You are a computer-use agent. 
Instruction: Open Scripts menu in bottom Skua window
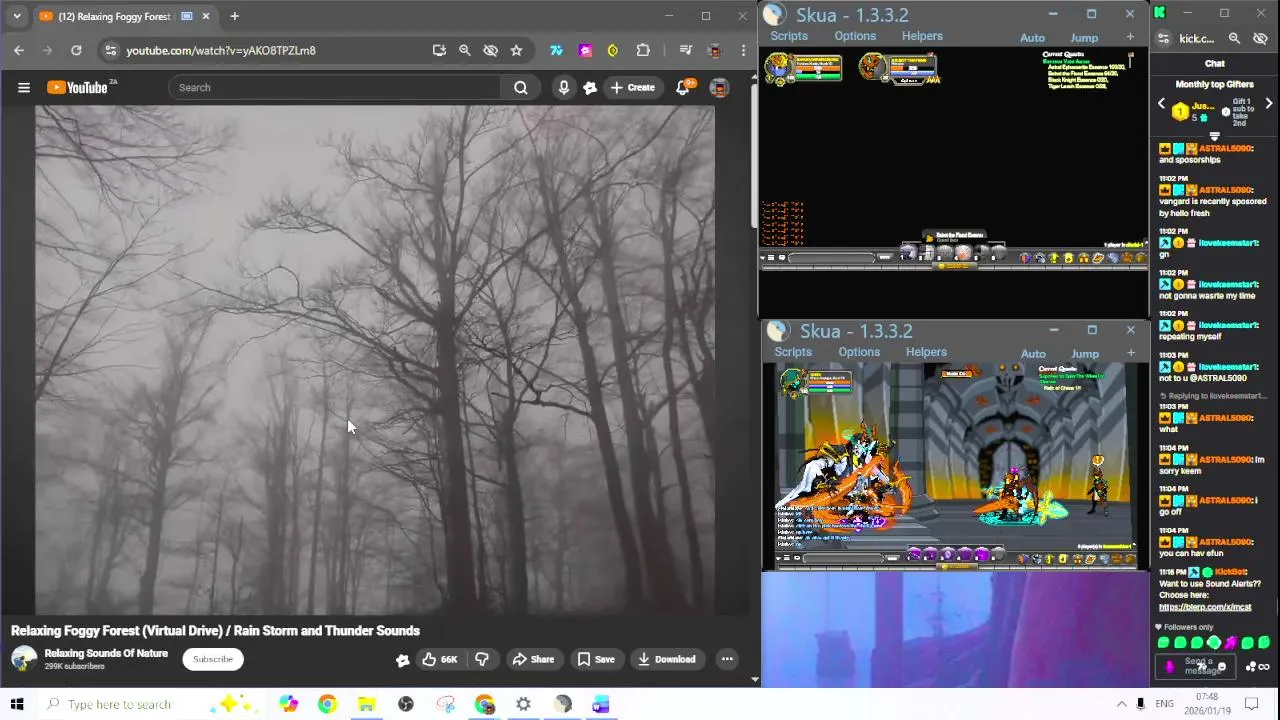click(x=793, y=352)
